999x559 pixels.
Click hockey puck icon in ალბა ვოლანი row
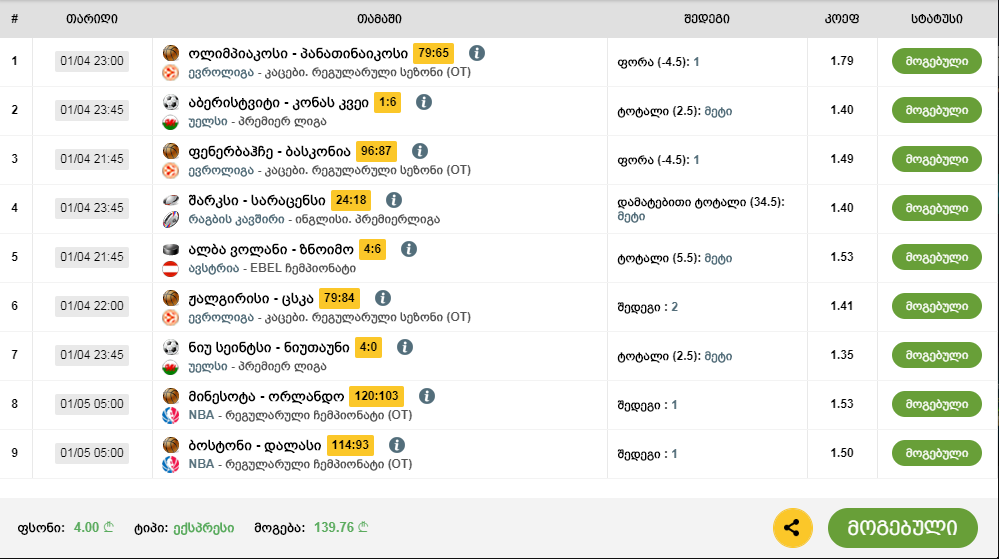[171, 249]
